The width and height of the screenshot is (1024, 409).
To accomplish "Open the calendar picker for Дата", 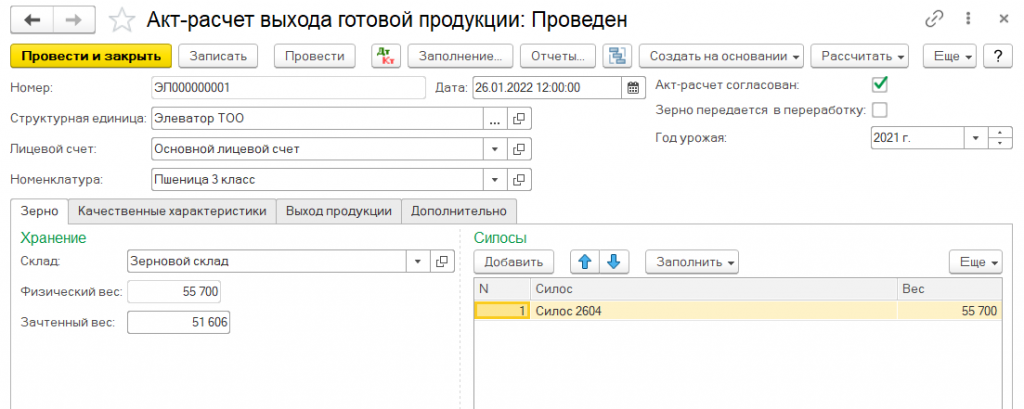I will [633, 87].
